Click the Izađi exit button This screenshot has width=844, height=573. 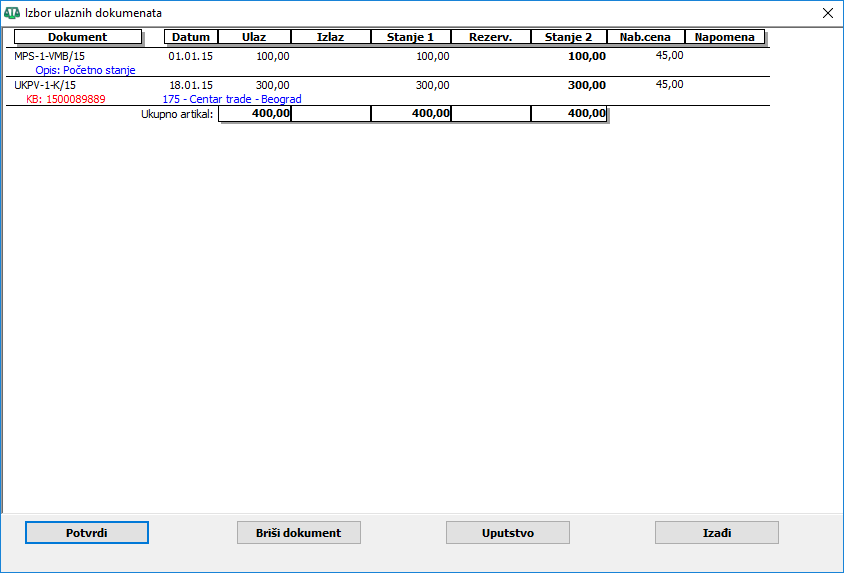tap(716, 533)
